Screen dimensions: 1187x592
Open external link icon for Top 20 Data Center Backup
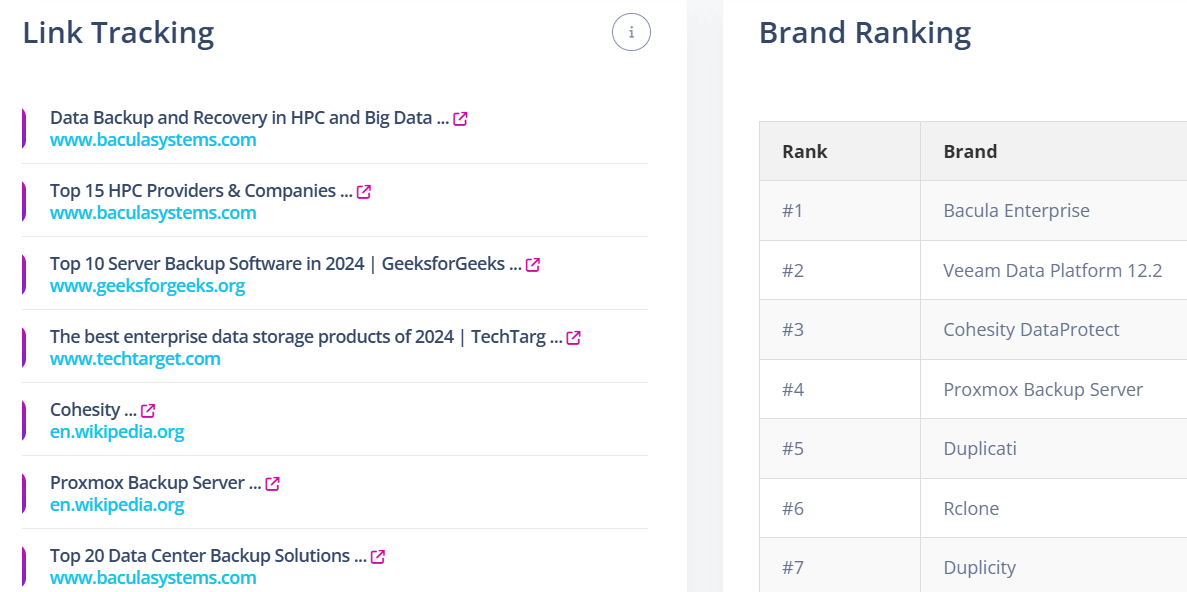point(378,556)
